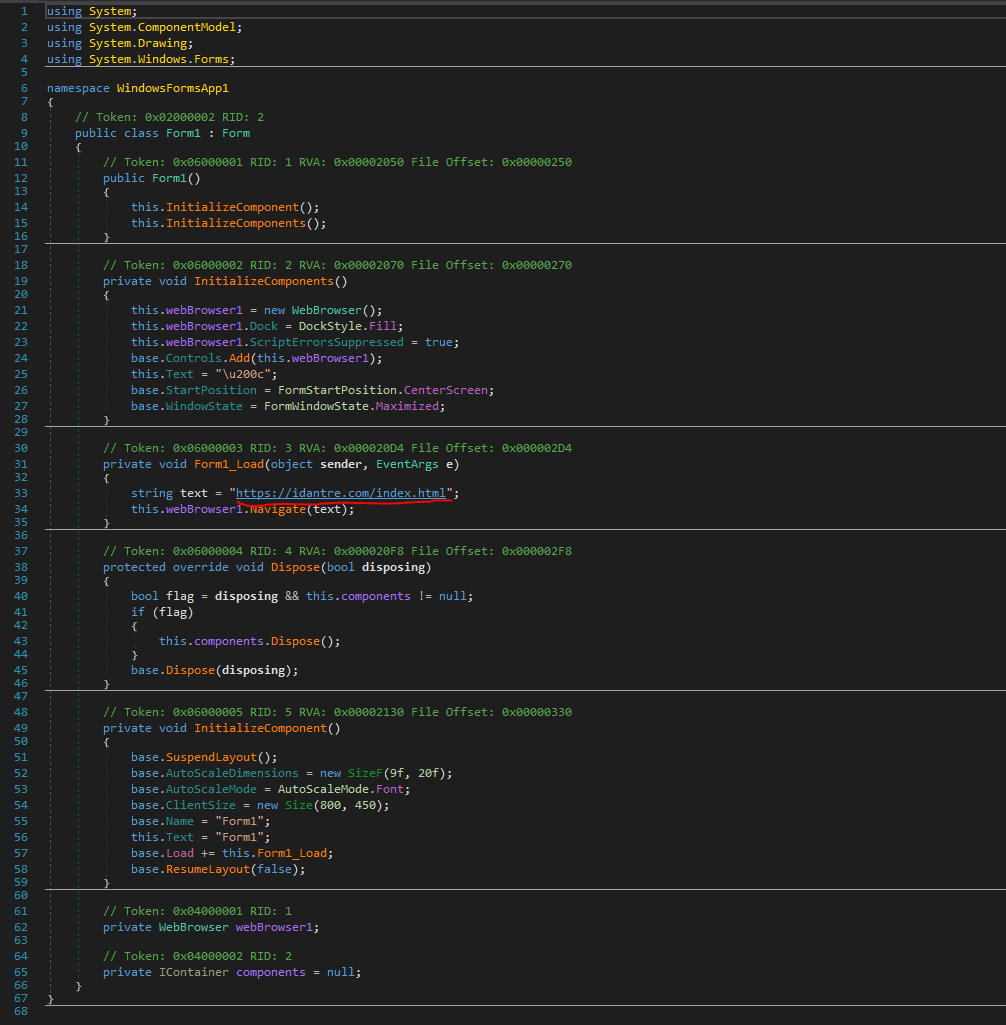Click the Form base type on line 9

236,133
